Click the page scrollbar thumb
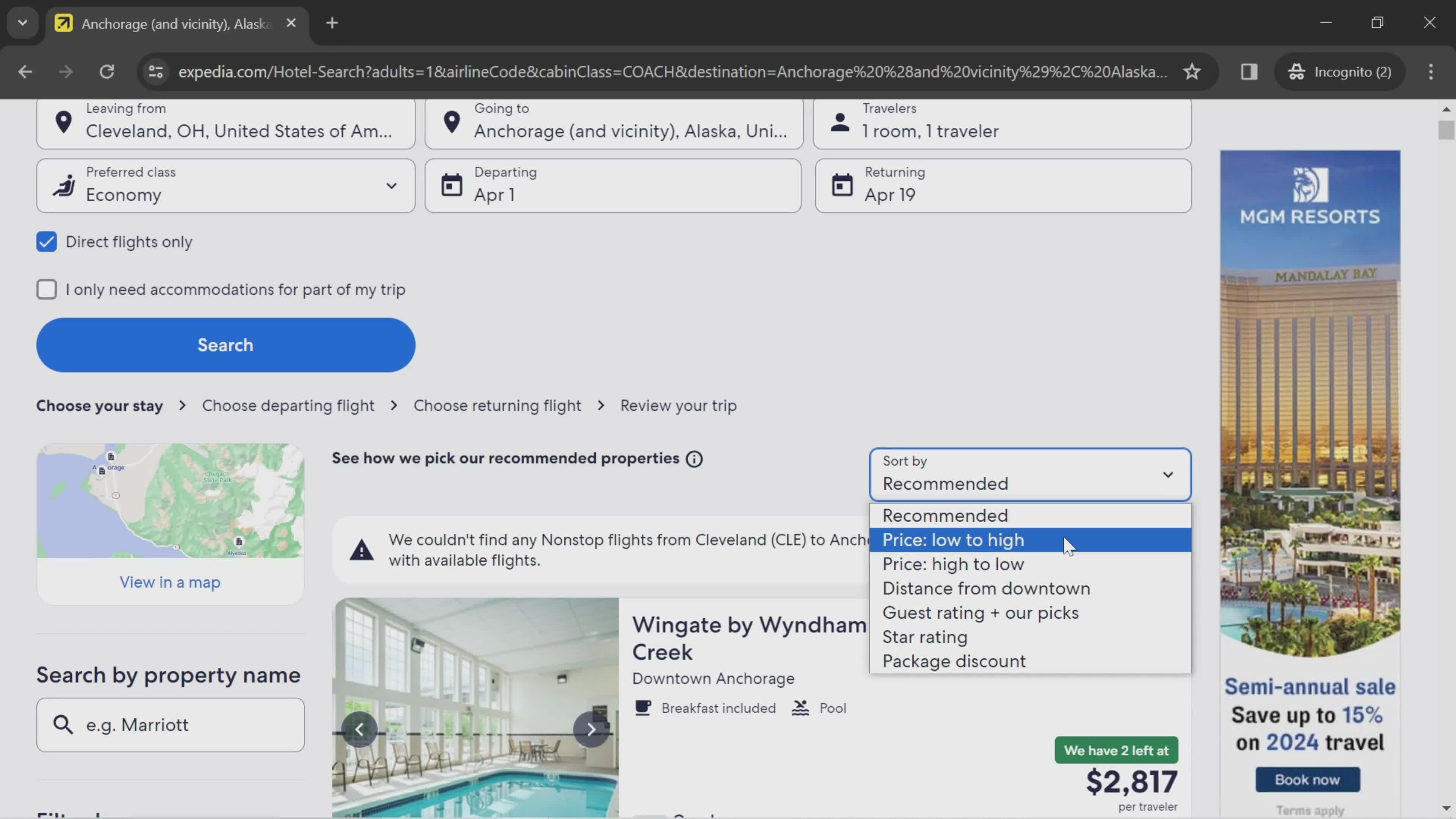This screenshot has height=819, width=1456. (1446, 130)
